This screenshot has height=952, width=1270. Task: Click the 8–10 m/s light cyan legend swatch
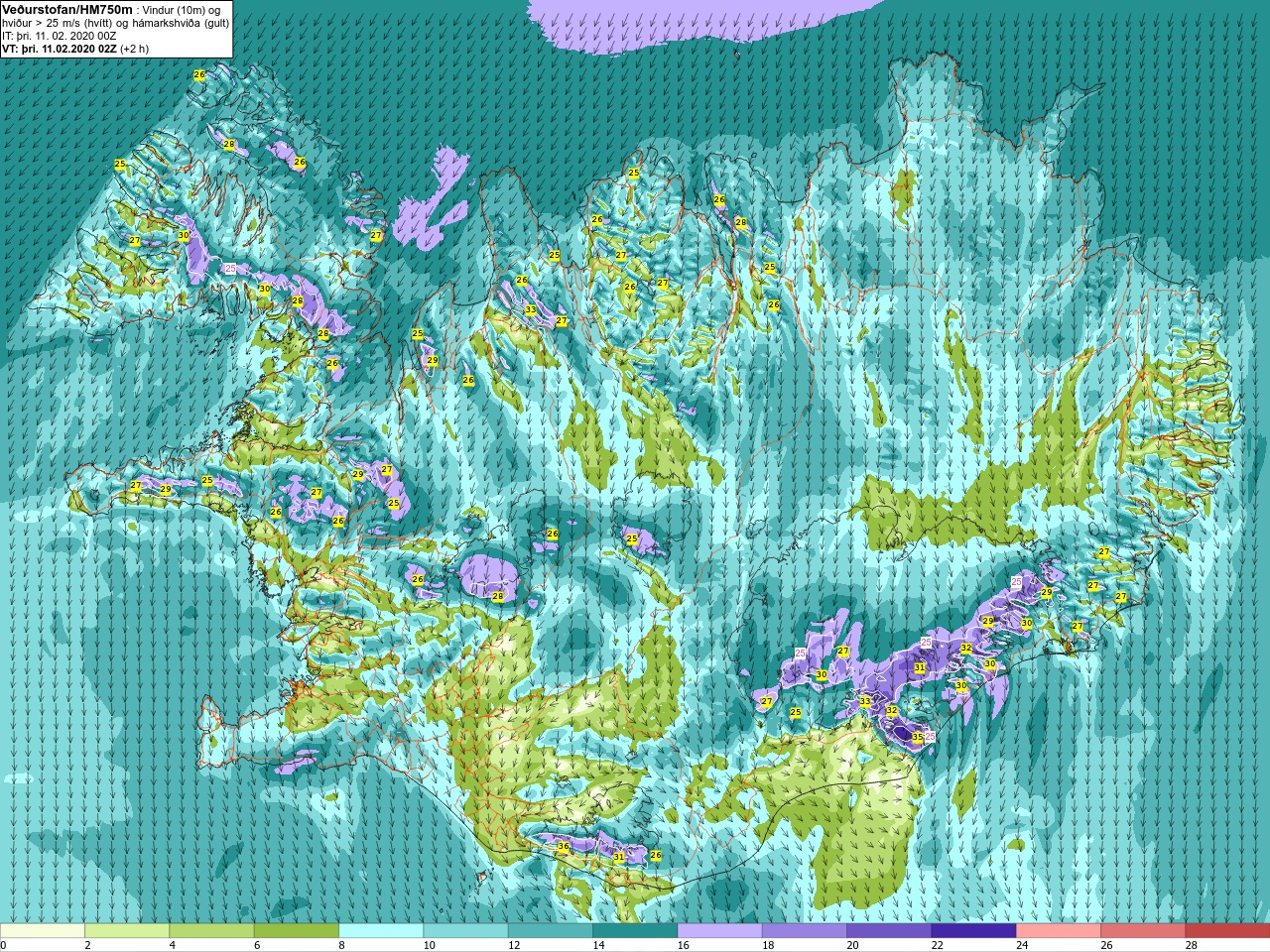tap(381, 931)
